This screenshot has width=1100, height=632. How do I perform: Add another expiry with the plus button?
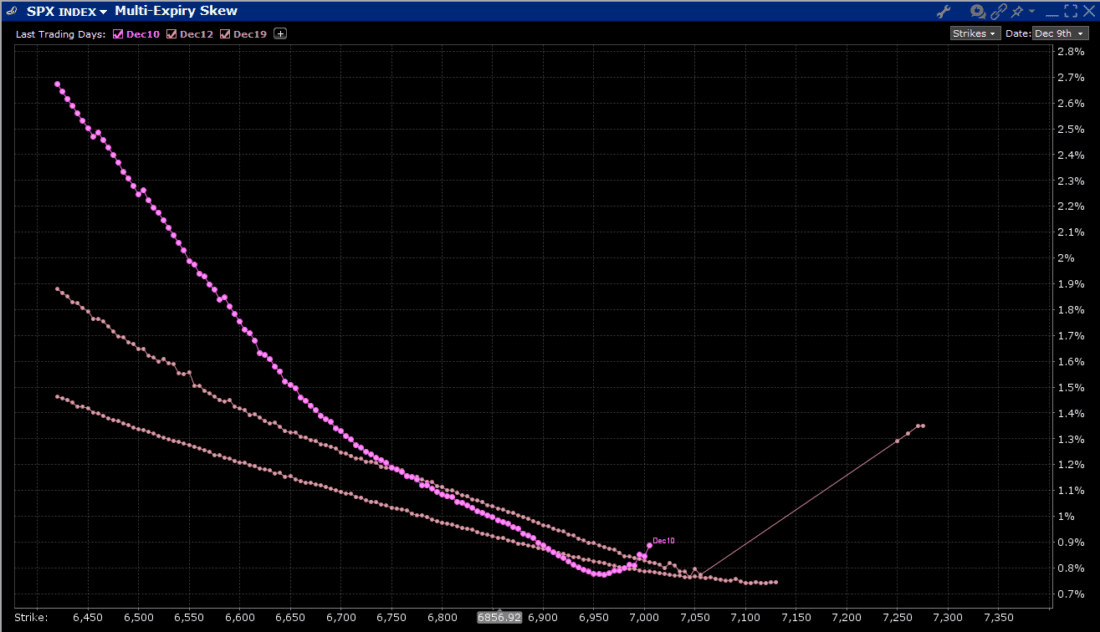[x=280, y=33]
